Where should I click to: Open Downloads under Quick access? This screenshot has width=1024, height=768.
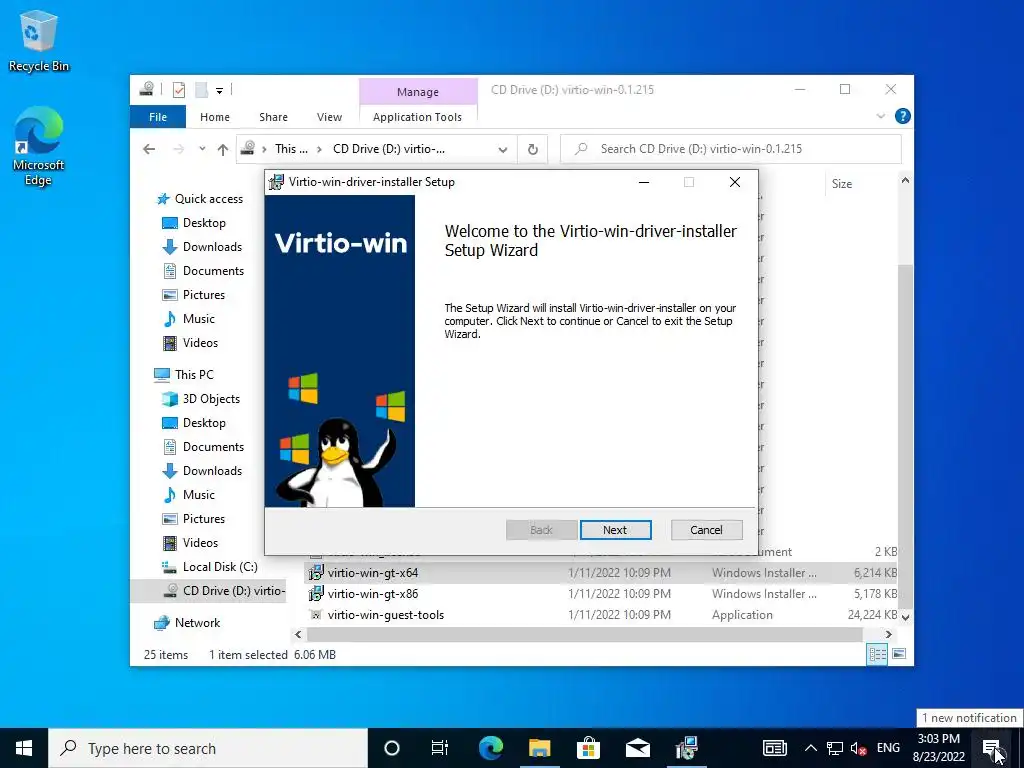click(x=202, y=247)
